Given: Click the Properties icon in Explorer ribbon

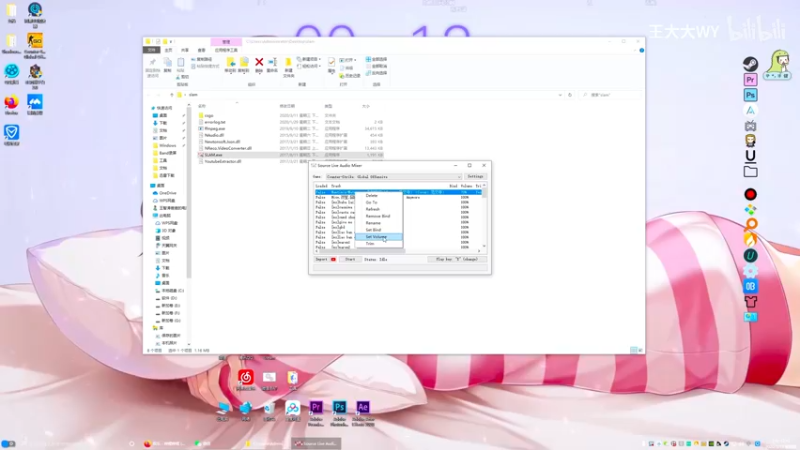Looking at the screenshot, I should pyautogui.click(x=331, y=64).
